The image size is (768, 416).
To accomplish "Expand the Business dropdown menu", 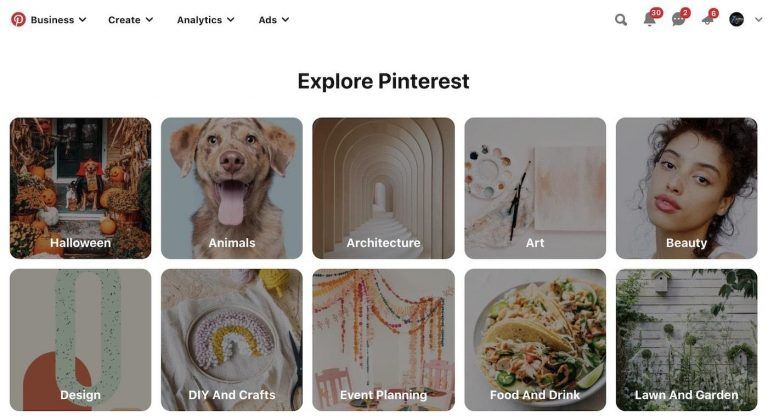I will [58, 20].
